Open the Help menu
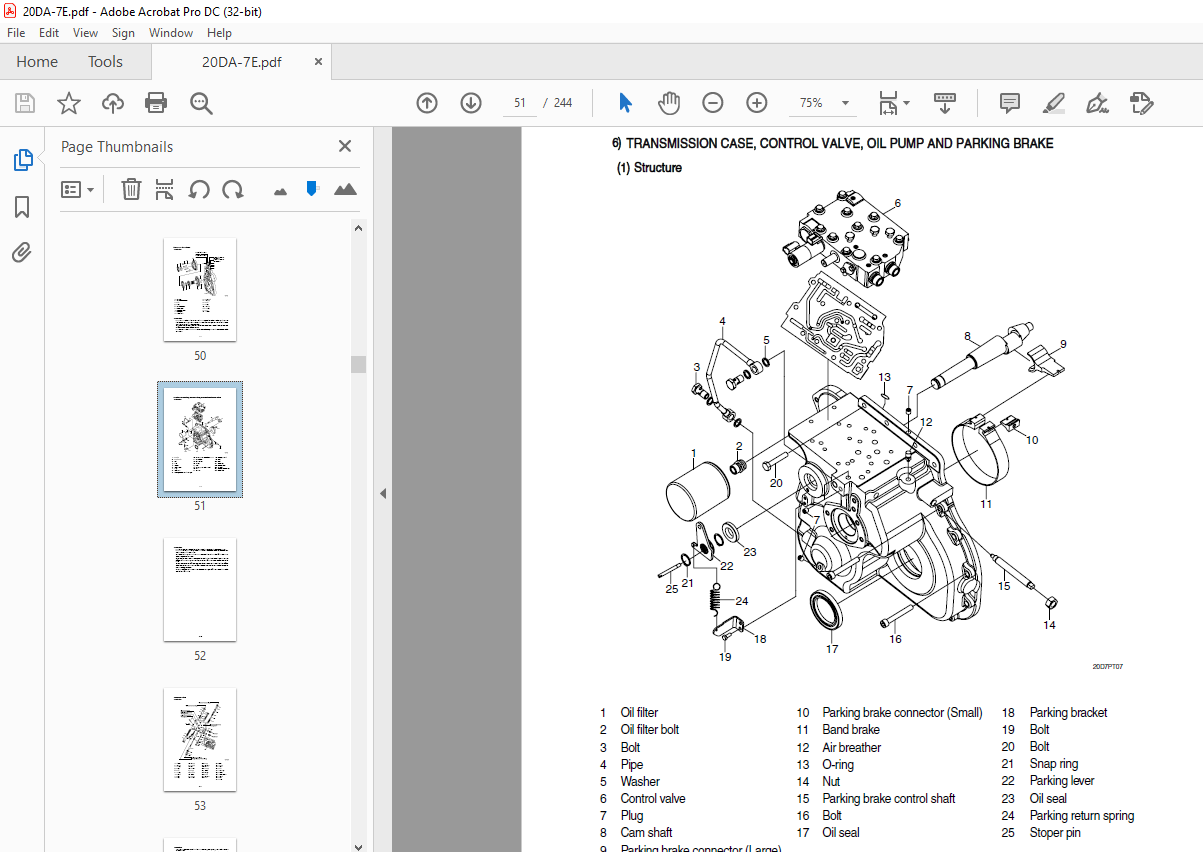Image resolution: width=1203 pixels, height=852 pixels. [x=219, y=33]
